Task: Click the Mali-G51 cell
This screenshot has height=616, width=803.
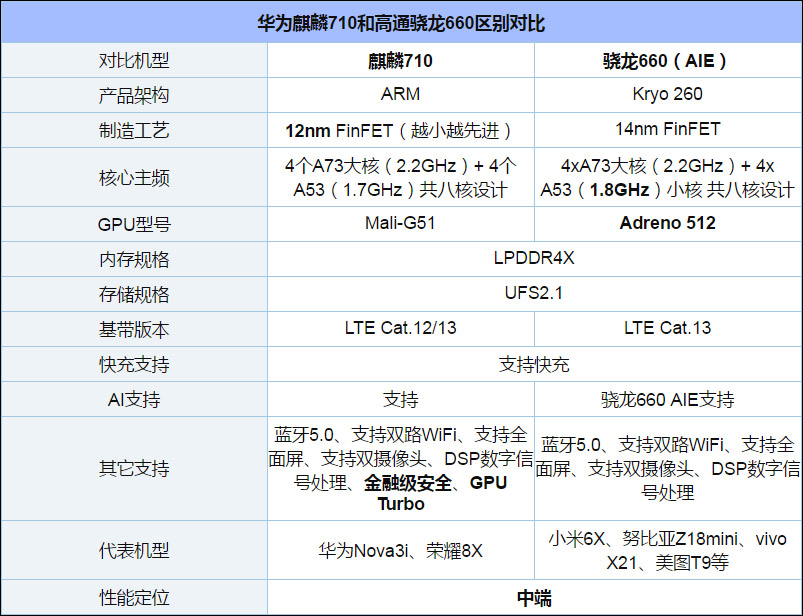Action: click(x=400, y=223)
